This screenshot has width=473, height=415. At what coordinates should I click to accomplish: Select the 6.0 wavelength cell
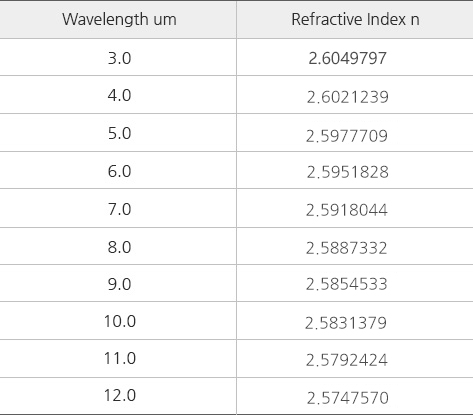pos(119,171)
